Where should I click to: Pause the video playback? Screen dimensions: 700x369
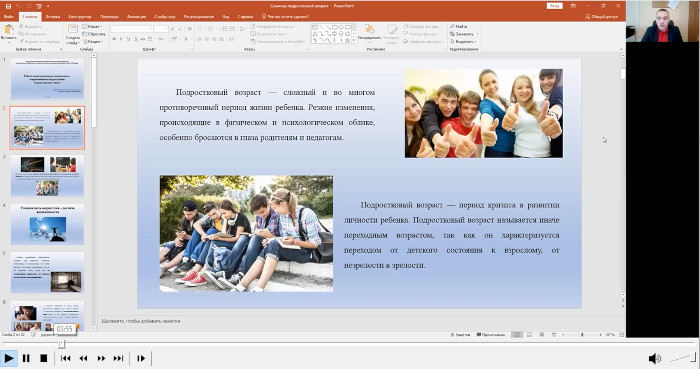pyautogui.click(x=26, y=358)
